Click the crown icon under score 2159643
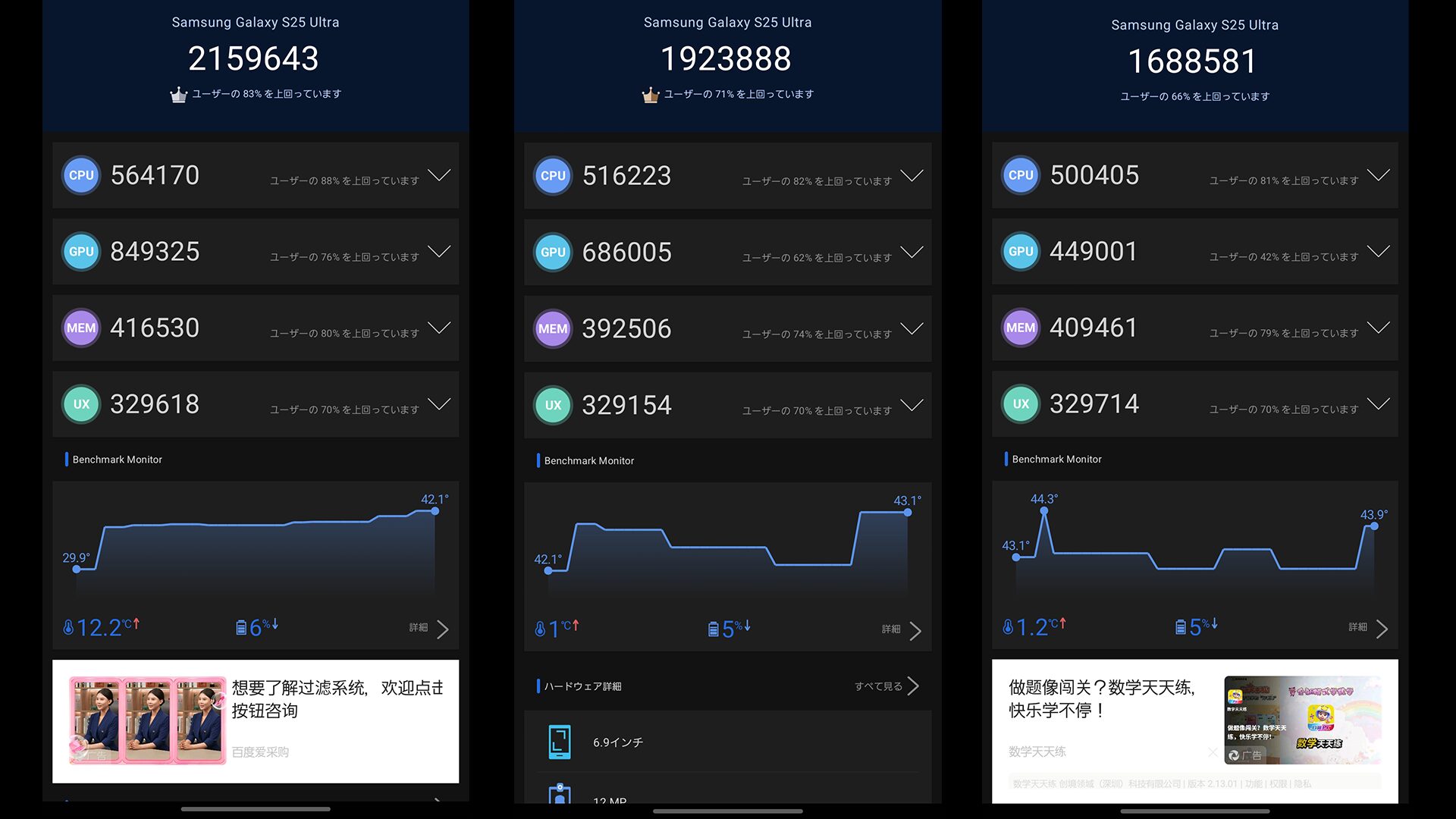Viewport: 1456px width, 819px height. pyautogui.click(x=178, y=95)
